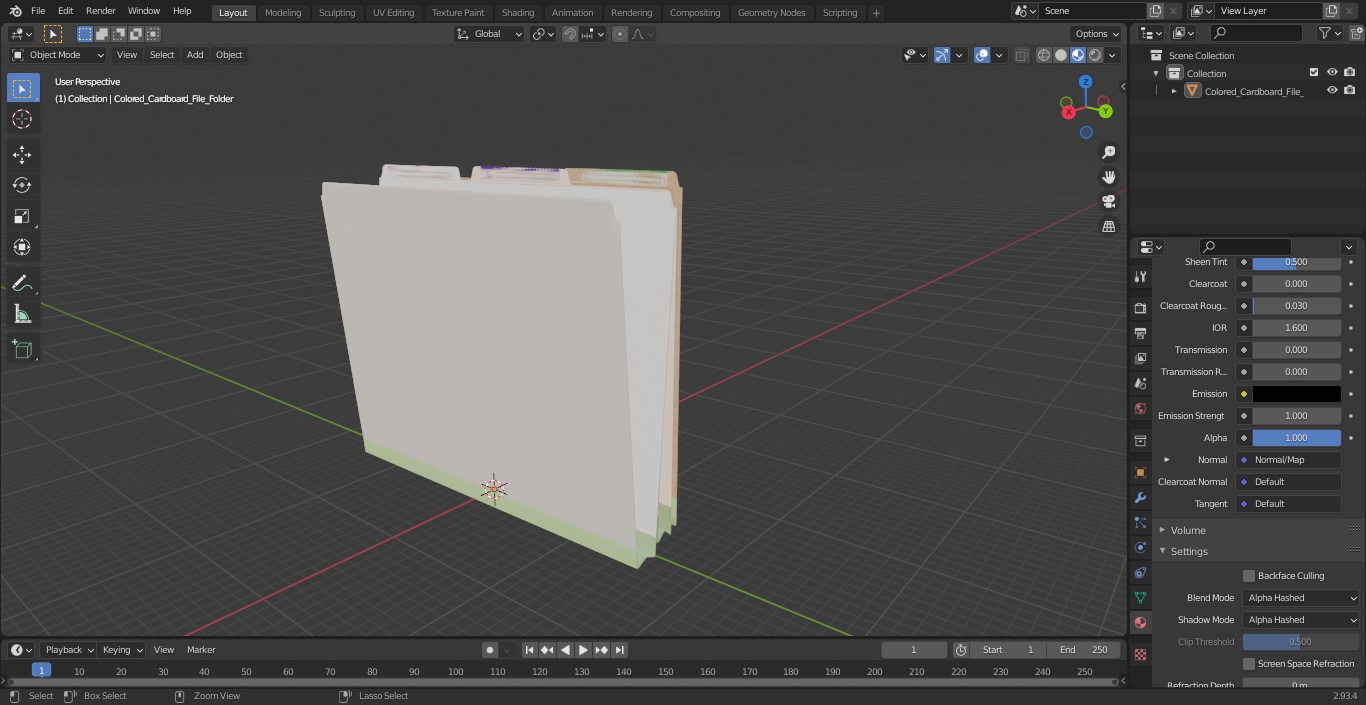1366x705 pixels.
Task: Adjust the Alpha value slider
Action: pyautogui.click(x=1297, y=438)
